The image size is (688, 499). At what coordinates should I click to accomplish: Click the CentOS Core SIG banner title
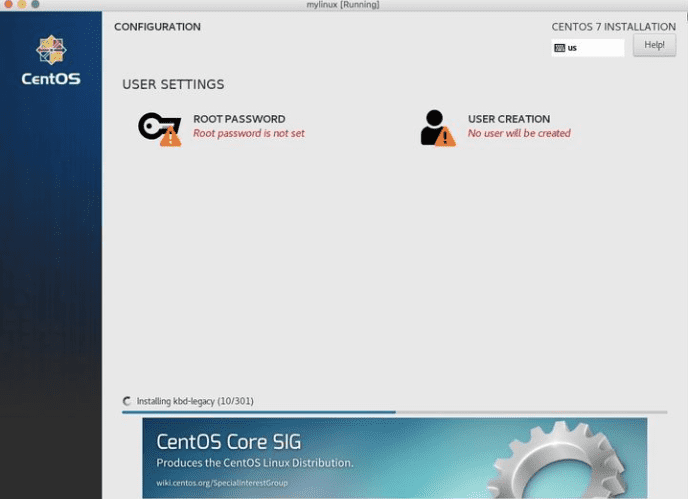(229, 442)
